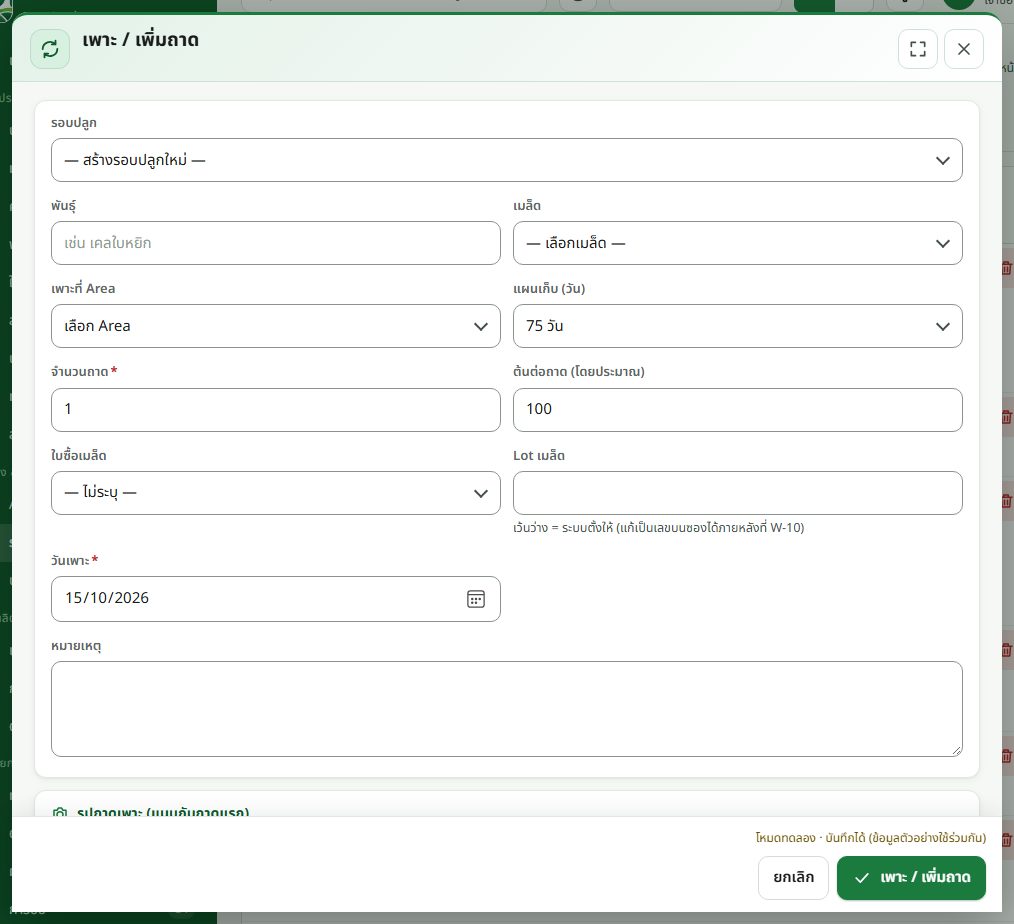The image size is (1014, 924).
Task: Click the dialog title เพาะ / เพิ่มถาด
Action: click(140, 40)
